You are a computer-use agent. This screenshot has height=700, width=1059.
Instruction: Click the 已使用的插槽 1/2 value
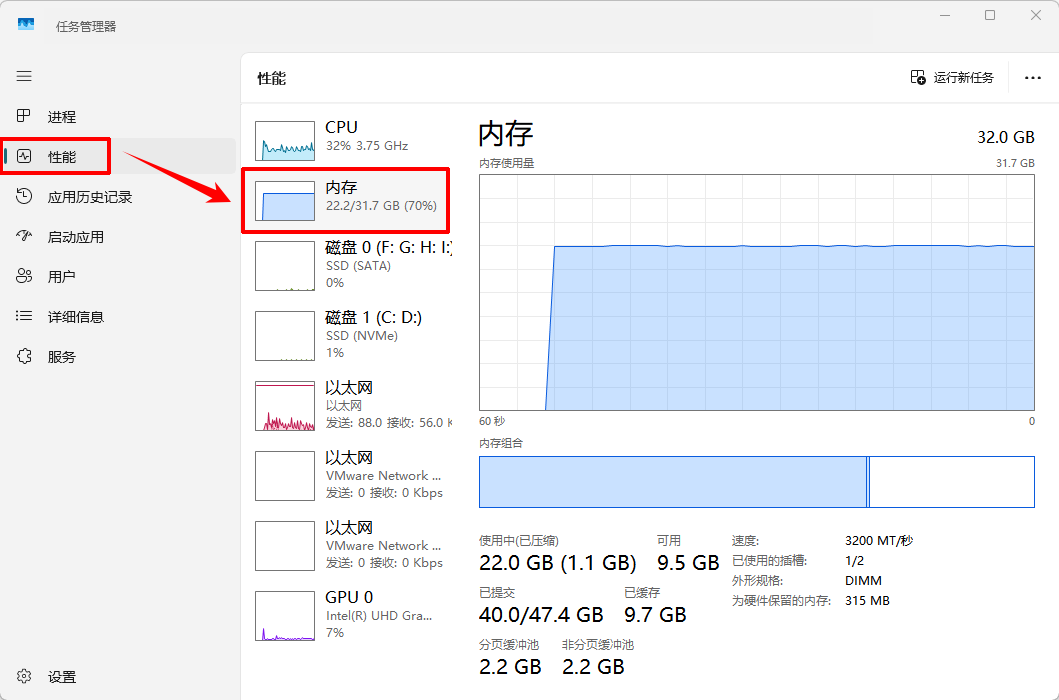pyautogui.click(x=854, y=561)
